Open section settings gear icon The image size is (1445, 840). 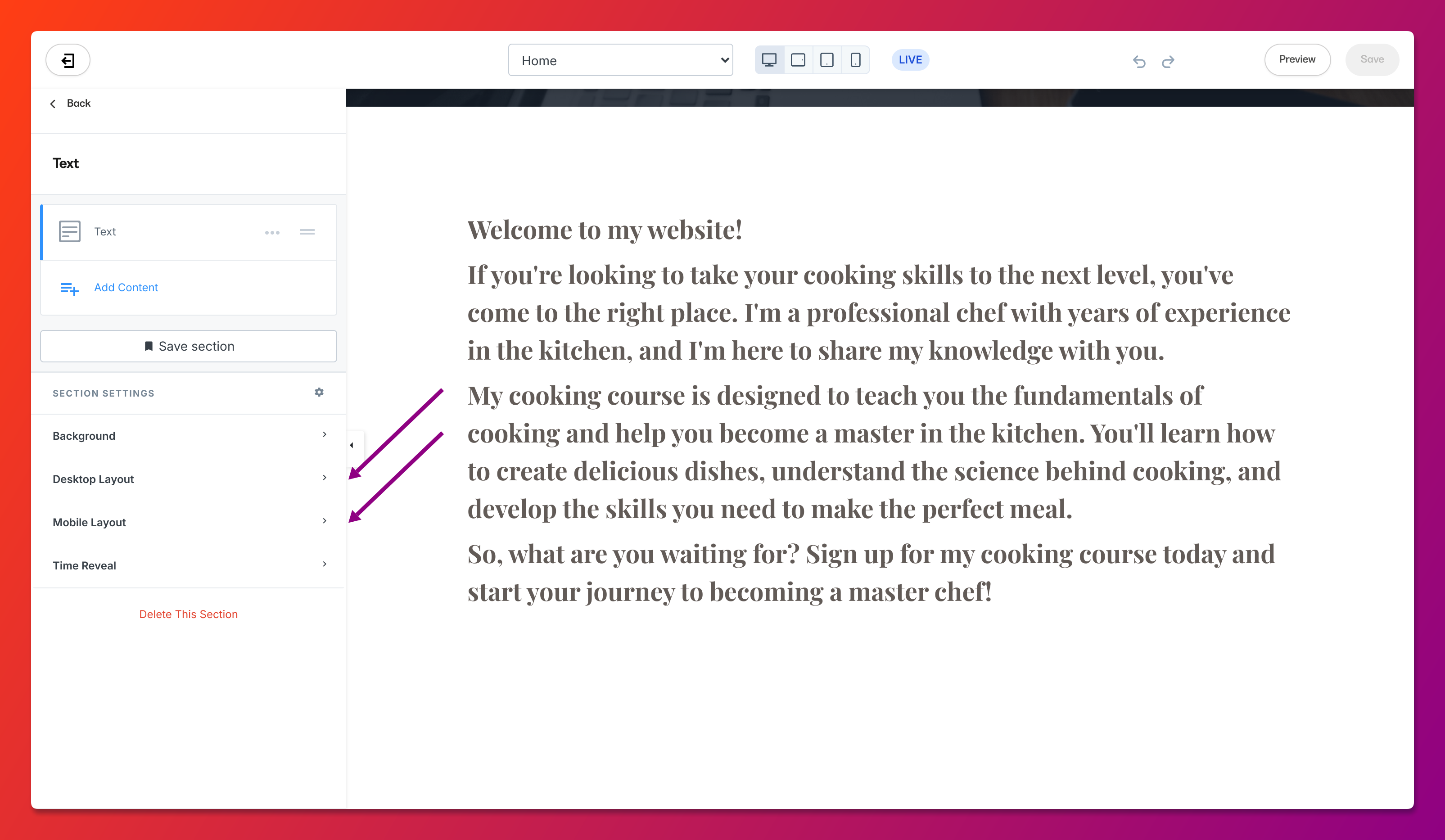320,392
